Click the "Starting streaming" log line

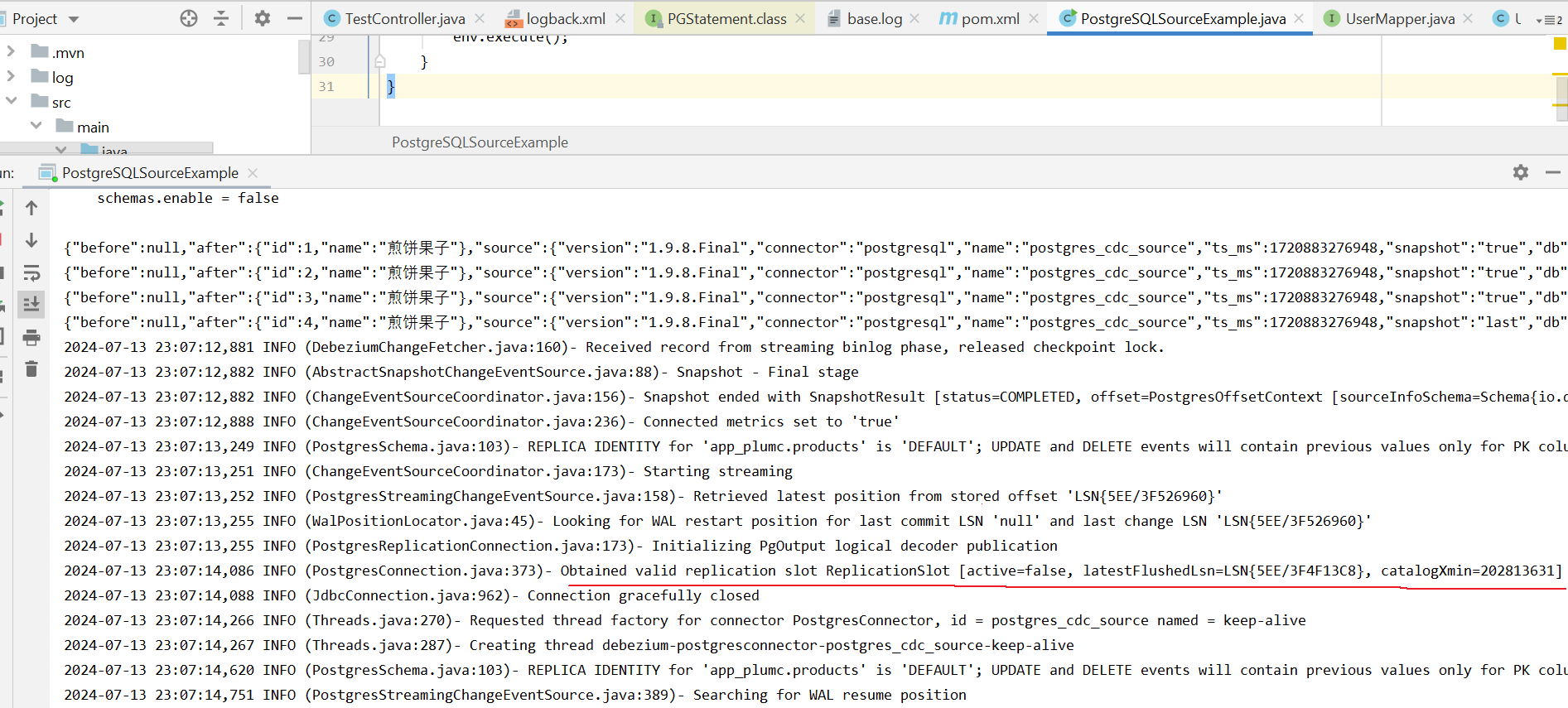428,471
